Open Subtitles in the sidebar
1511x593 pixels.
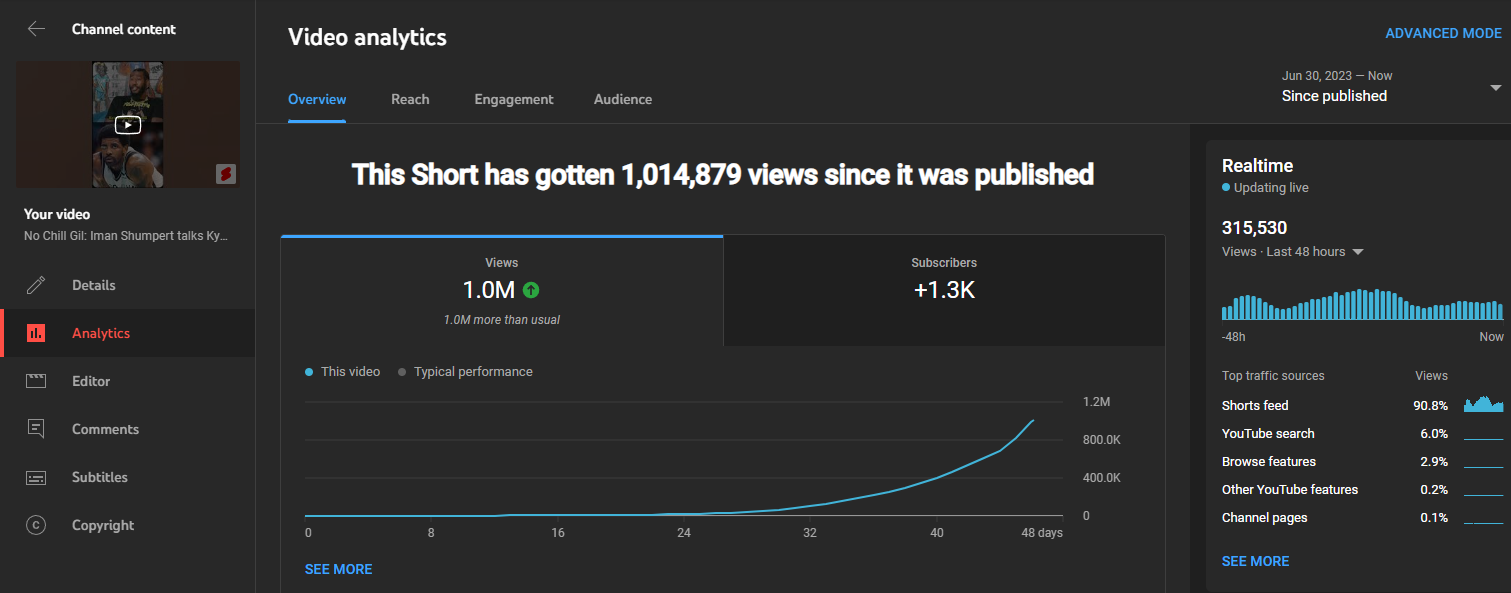pyautogui.click(x=128, y=477)
